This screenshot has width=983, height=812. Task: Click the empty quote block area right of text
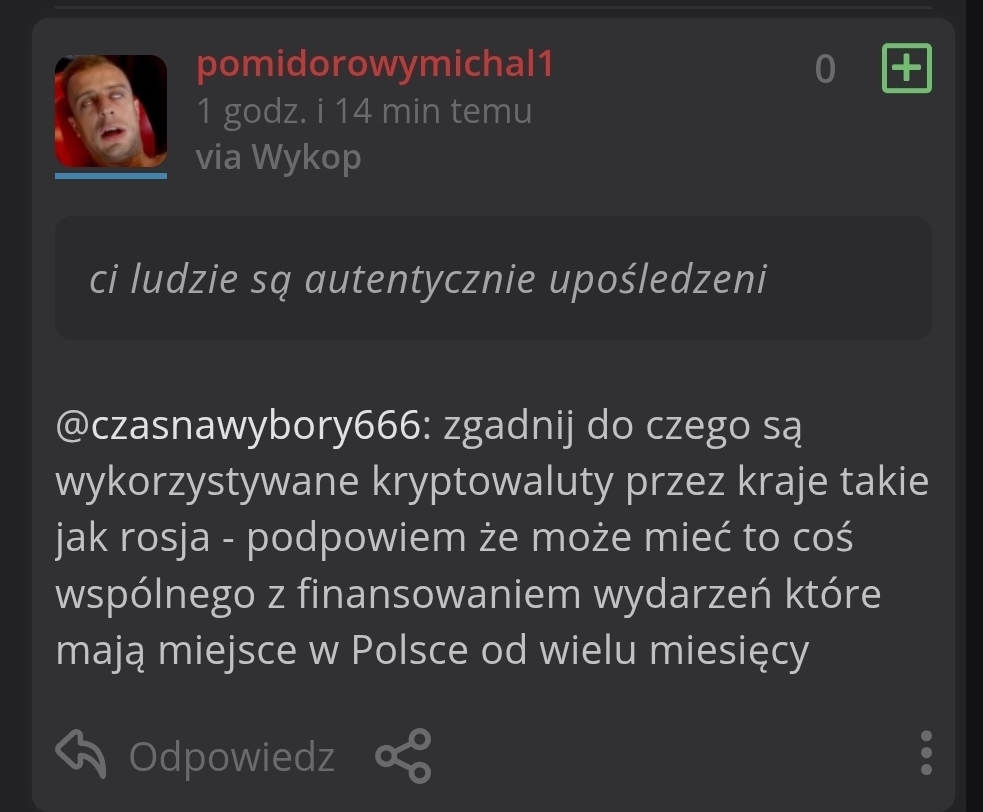click(x=849, y=278)
